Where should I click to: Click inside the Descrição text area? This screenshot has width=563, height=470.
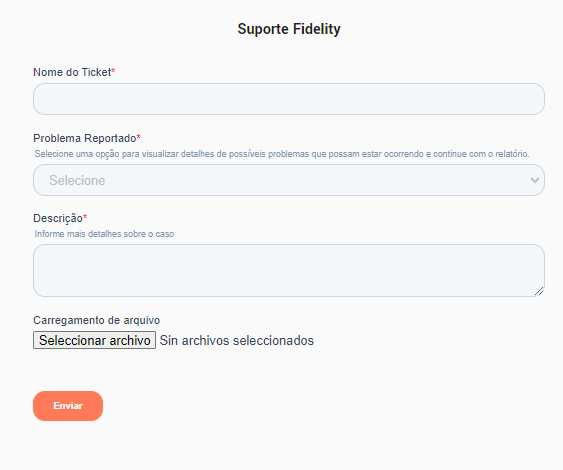point(289,271)
